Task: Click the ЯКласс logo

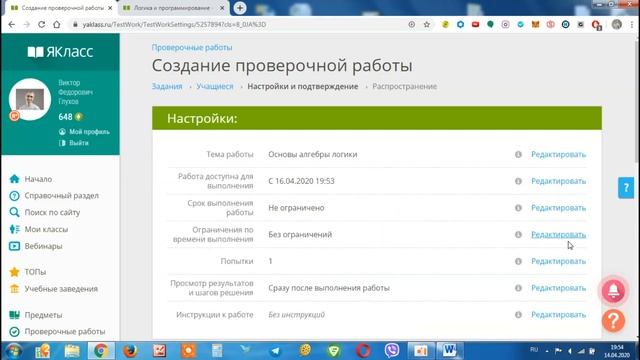Action: 60,52
